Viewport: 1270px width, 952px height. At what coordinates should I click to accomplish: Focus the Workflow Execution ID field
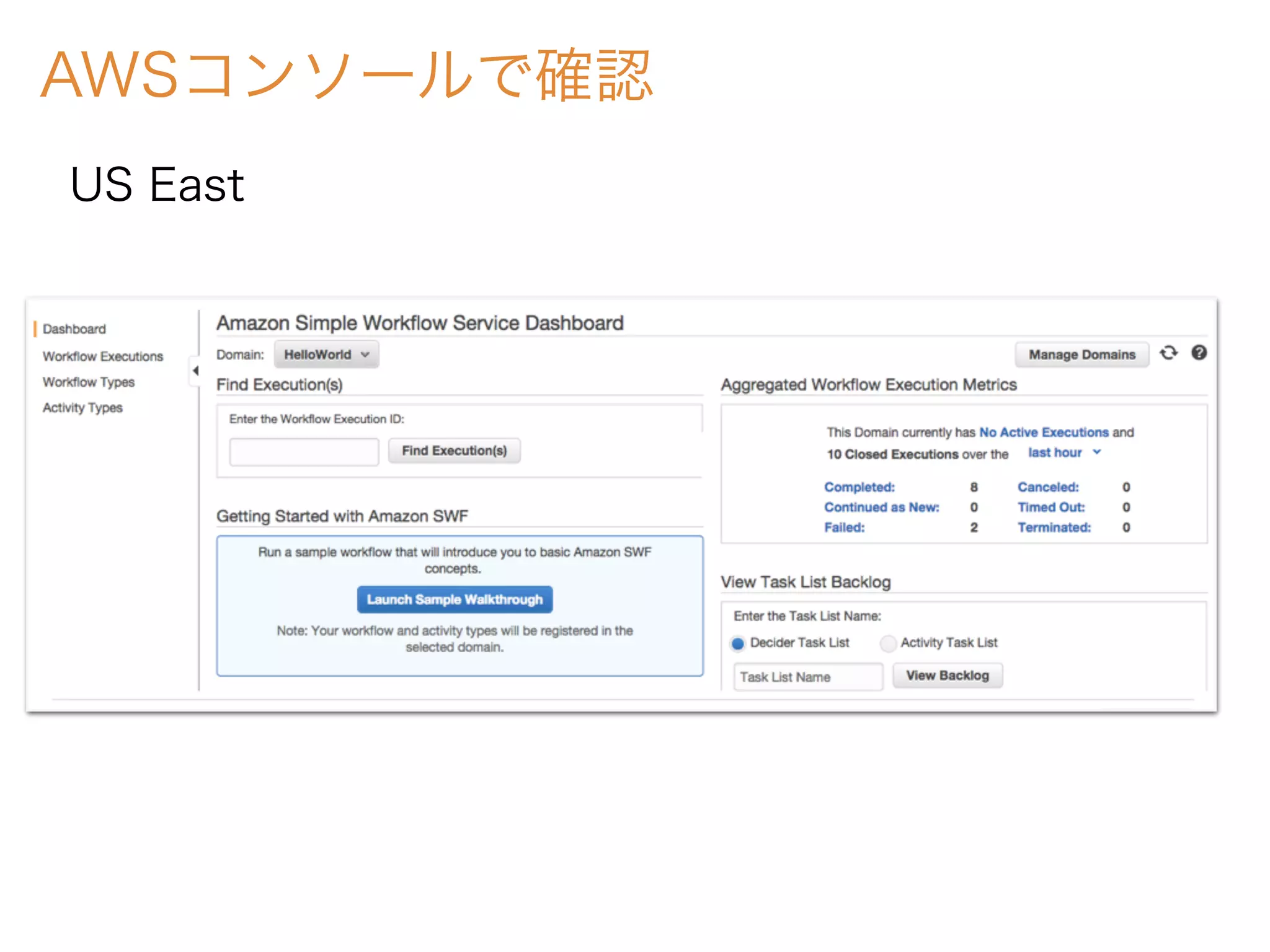tap(304, 452)
